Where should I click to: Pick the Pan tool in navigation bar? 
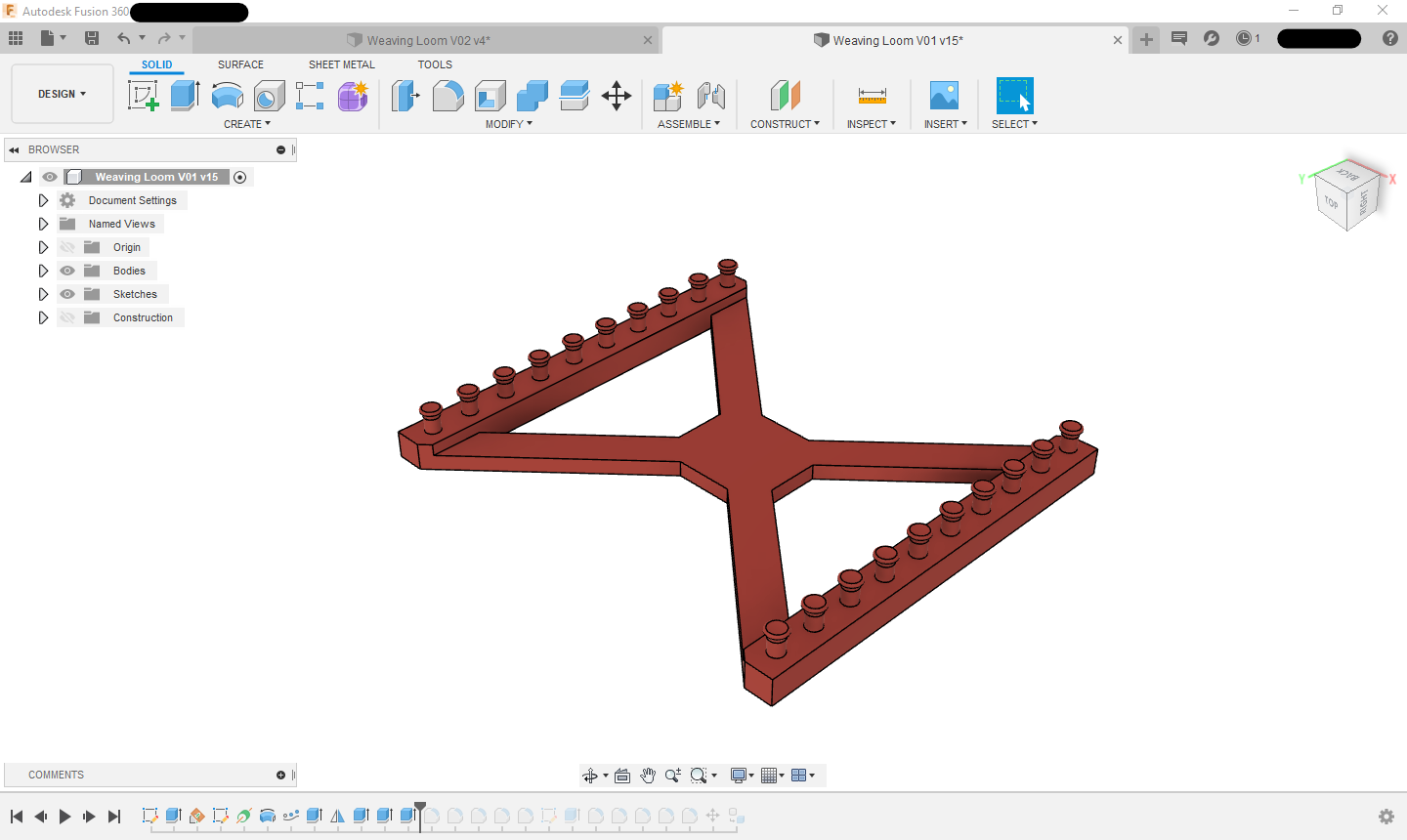648,775
